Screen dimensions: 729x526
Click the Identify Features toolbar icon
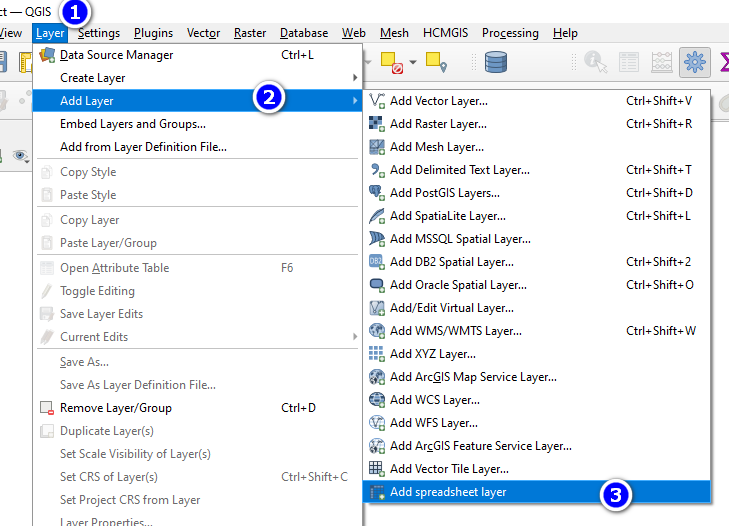coord(596,62)
